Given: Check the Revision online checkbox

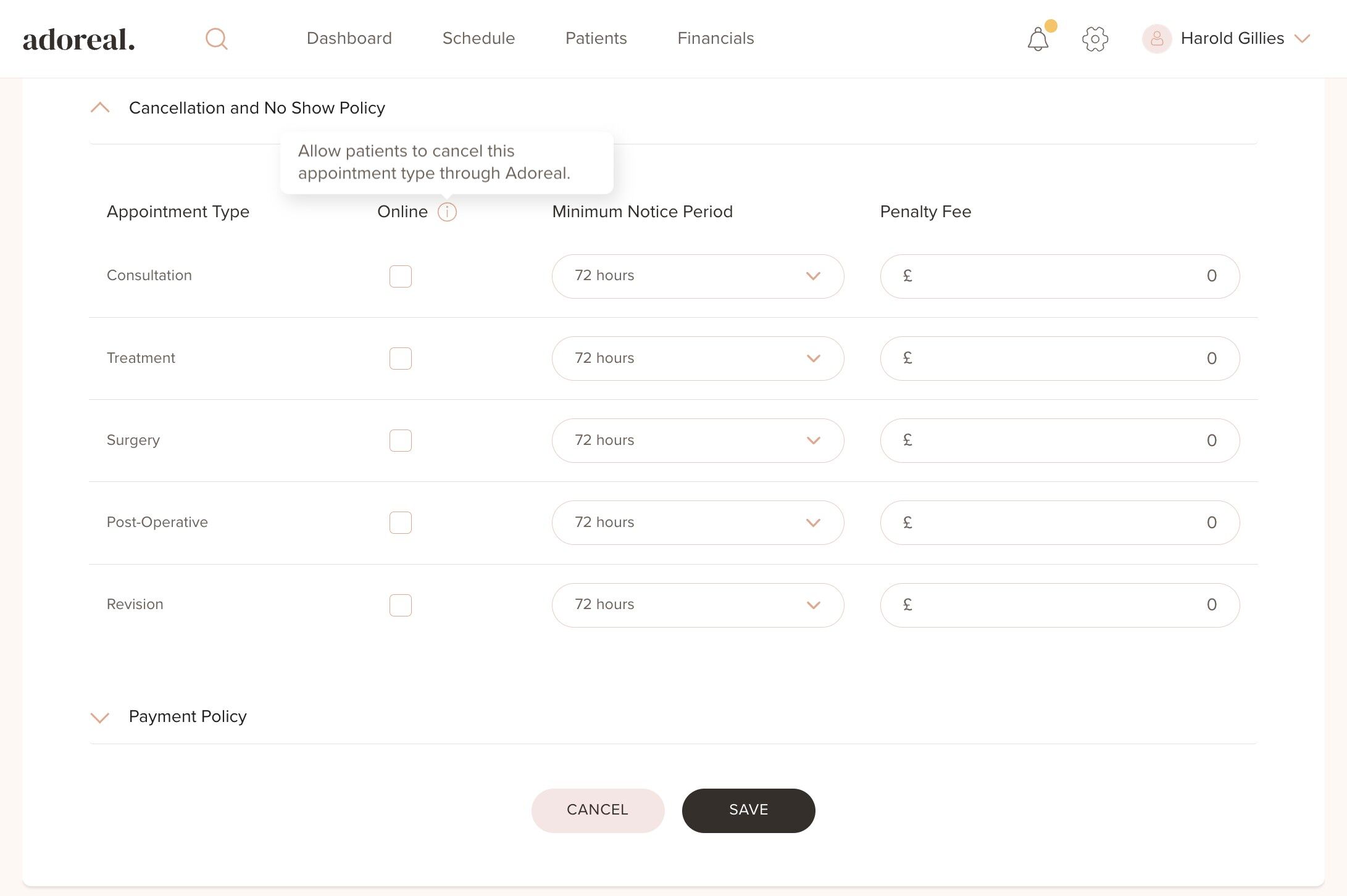Looking at the screenshot, I should 400,605.
